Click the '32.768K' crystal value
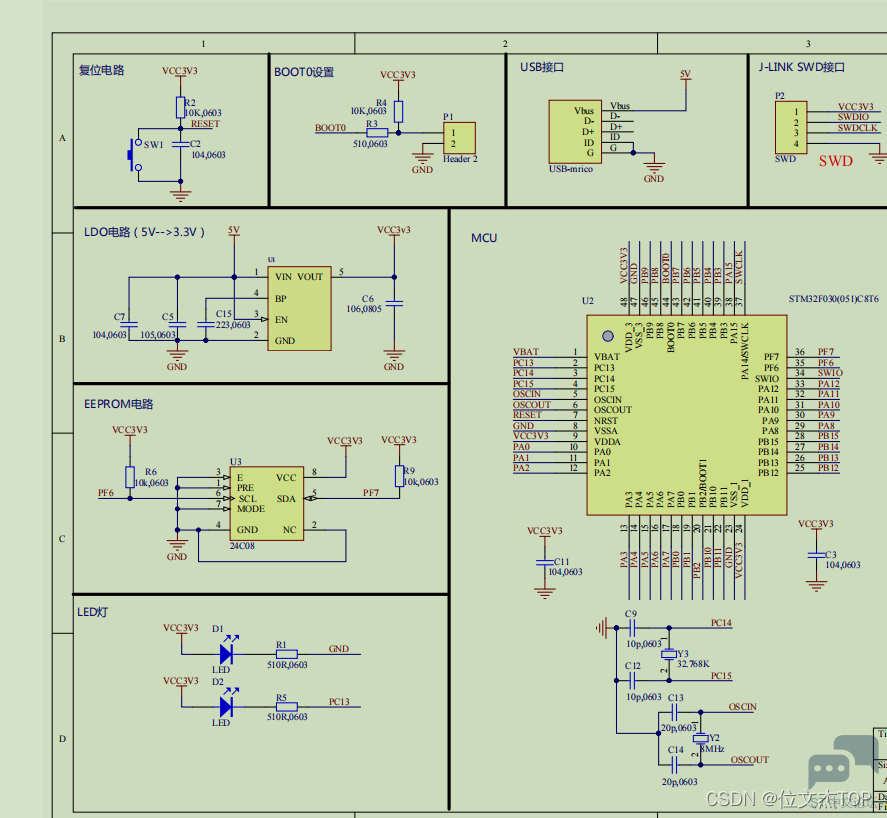Image resolution: width=887 pixels, height=818 pixels. (693, 664)
